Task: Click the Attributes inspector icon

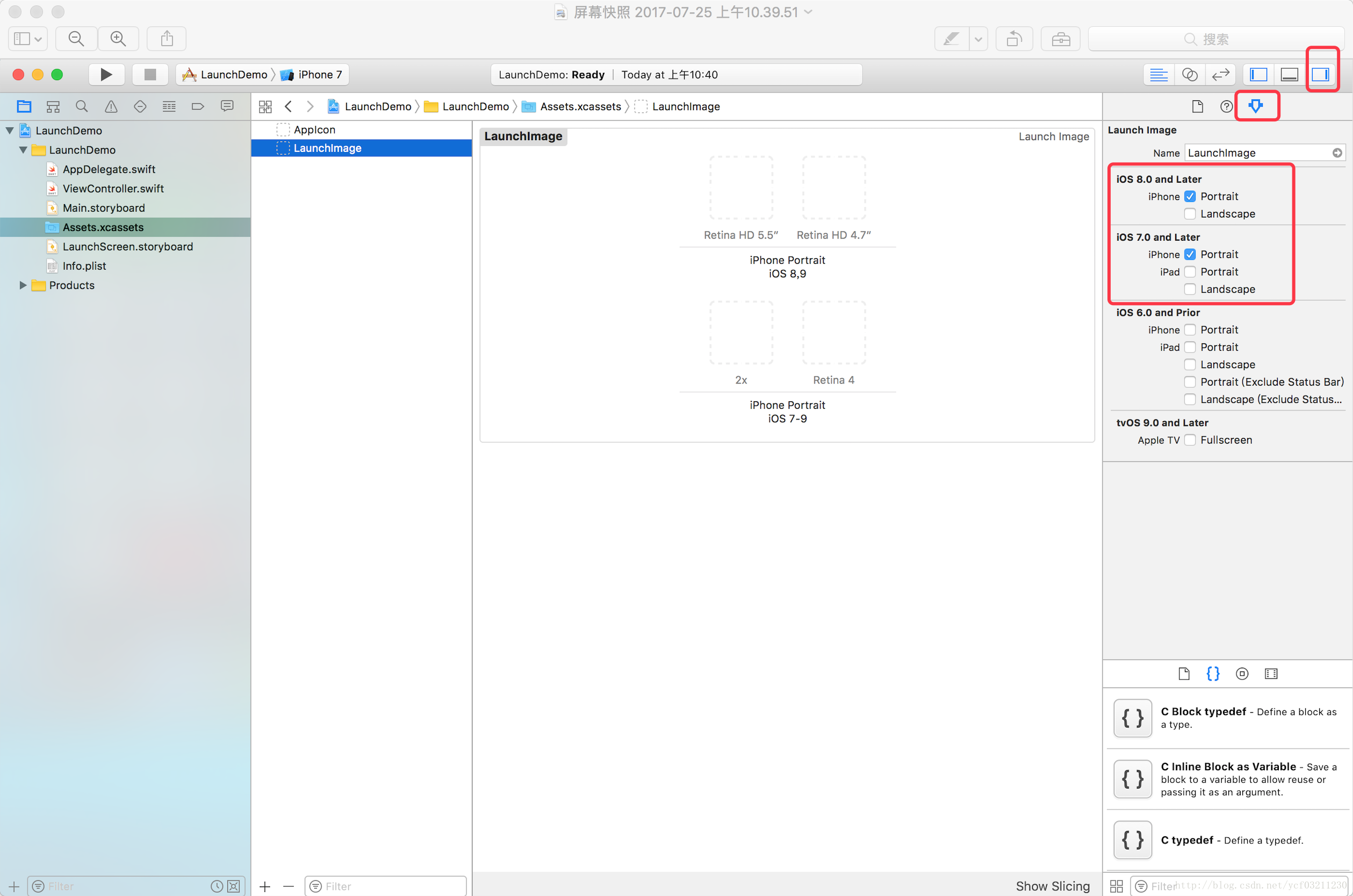Action: coord(1256,106)
